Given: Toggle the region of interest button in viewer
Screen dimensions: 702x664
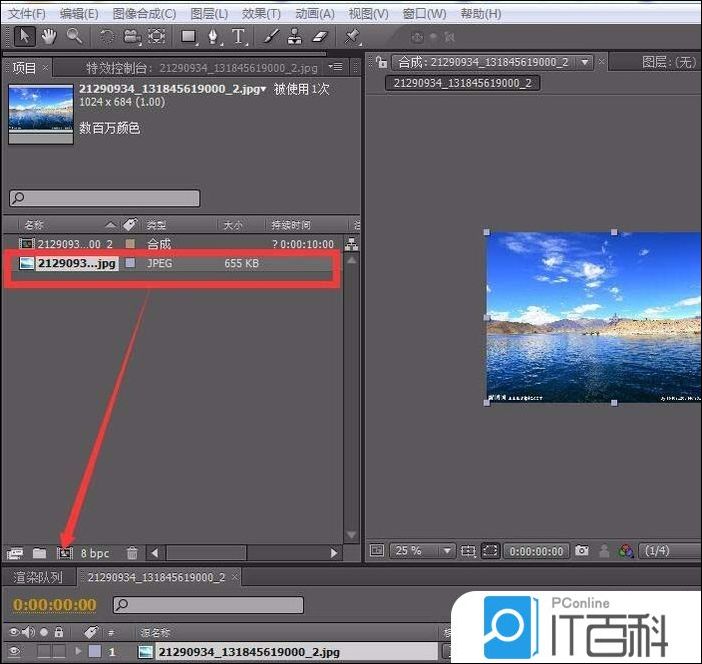Looking at the screenshot, I should [491, 550].
